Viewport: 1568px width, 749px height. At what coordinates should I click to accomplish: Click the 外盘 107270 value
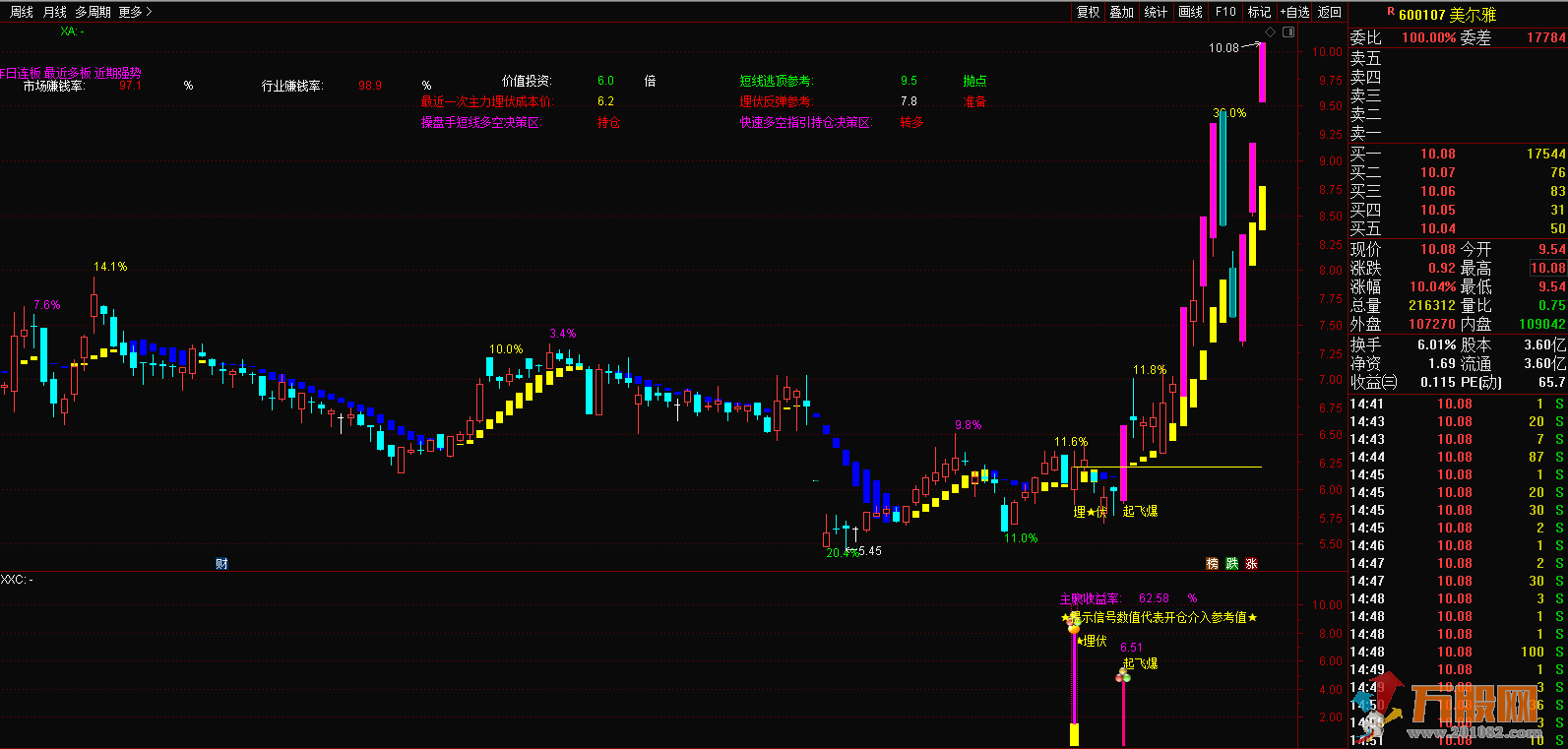tap(1431, 324)
